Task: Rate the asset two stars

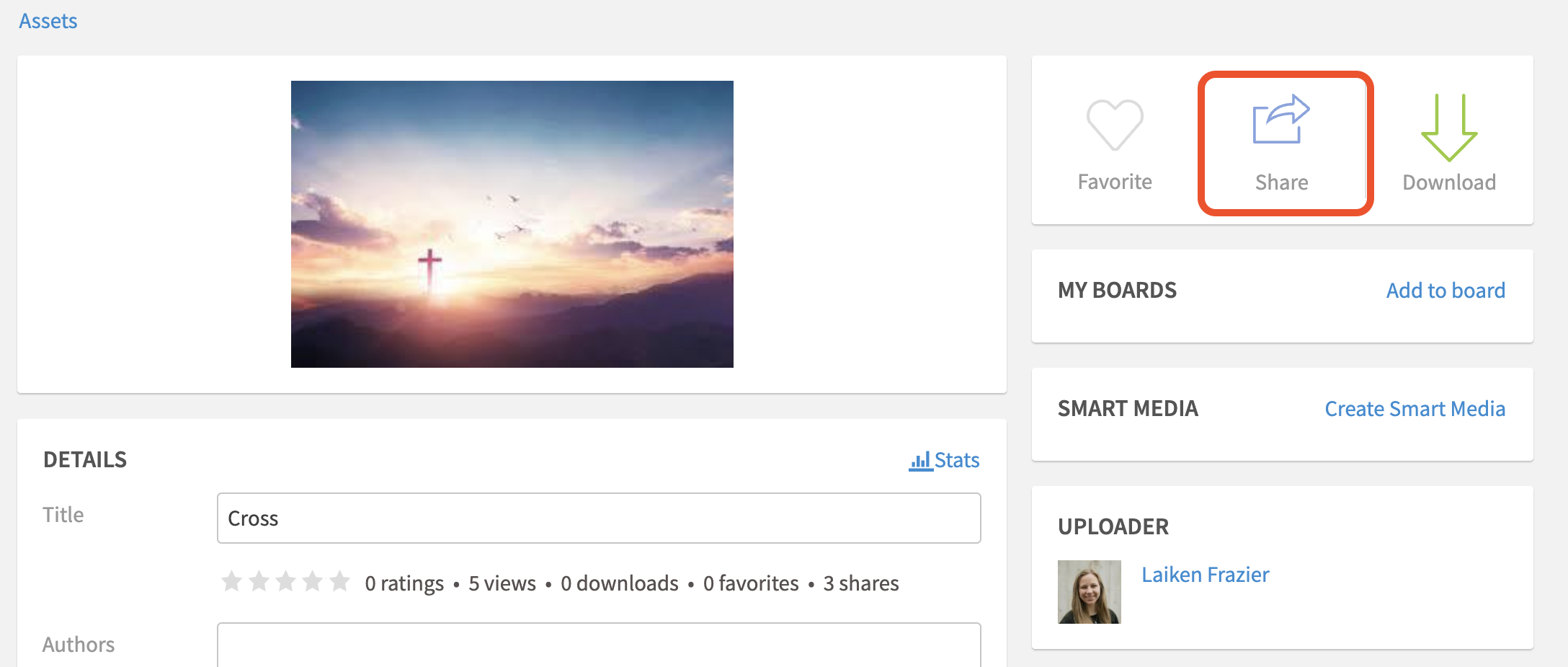Action: [x=259, y=581]
